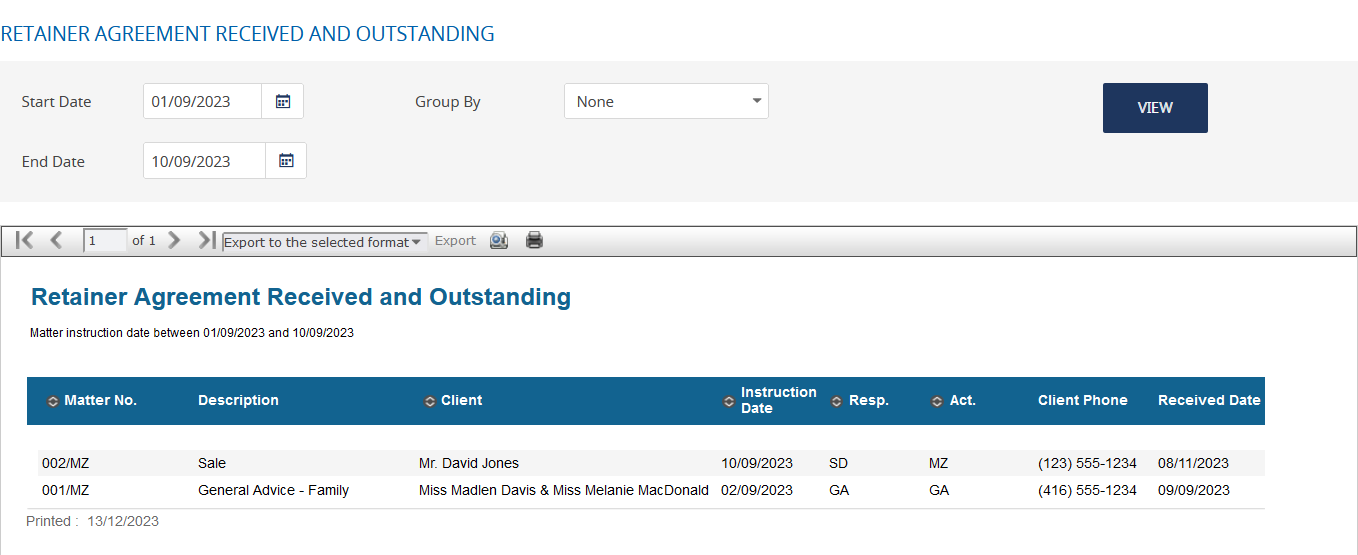Image resolution: width=1358 pixels, height=555 pixels.
Task: Sort by Client column
Action: [430, 401]
